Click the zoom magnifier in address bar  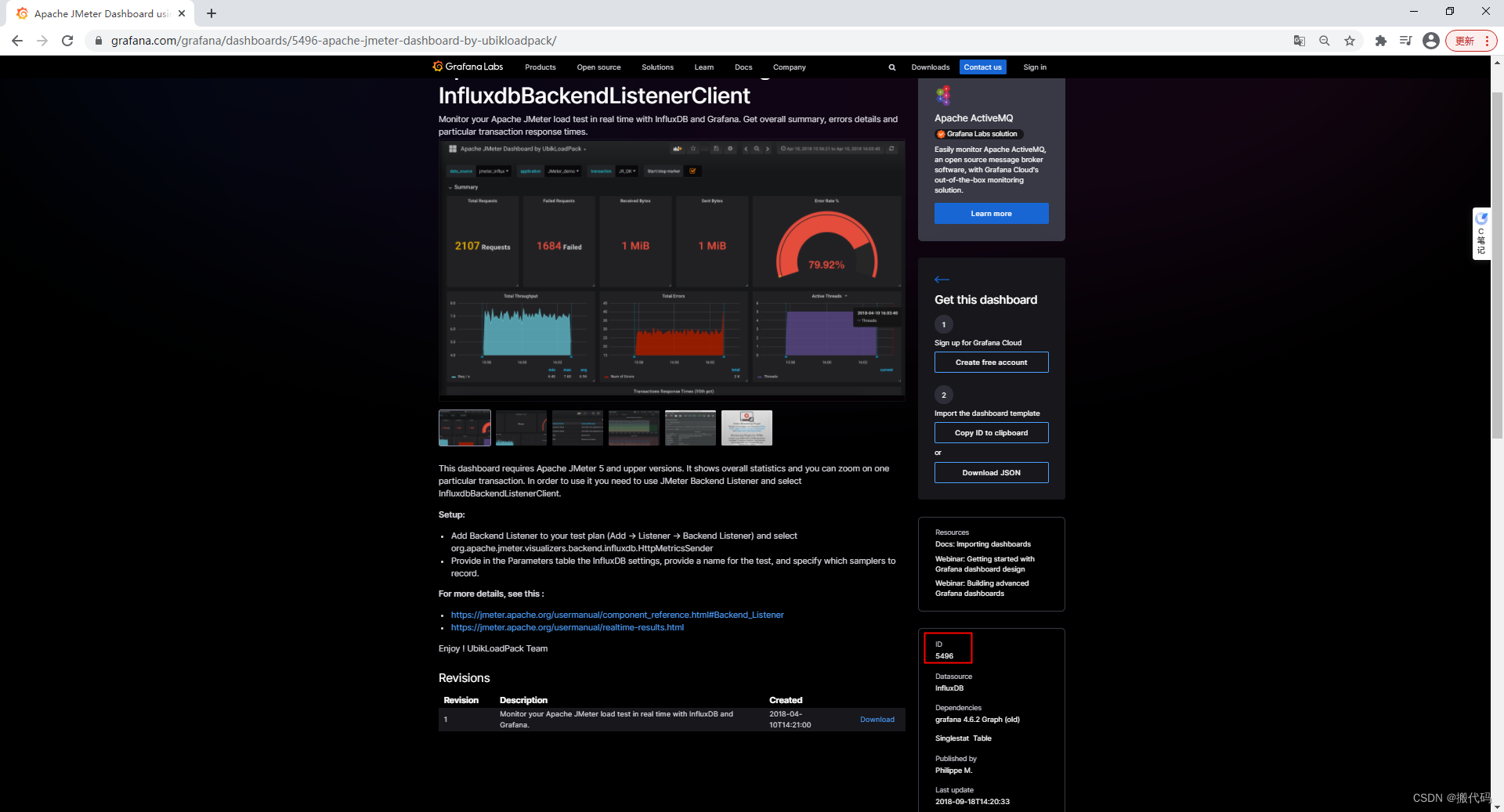click(1325, 41)
